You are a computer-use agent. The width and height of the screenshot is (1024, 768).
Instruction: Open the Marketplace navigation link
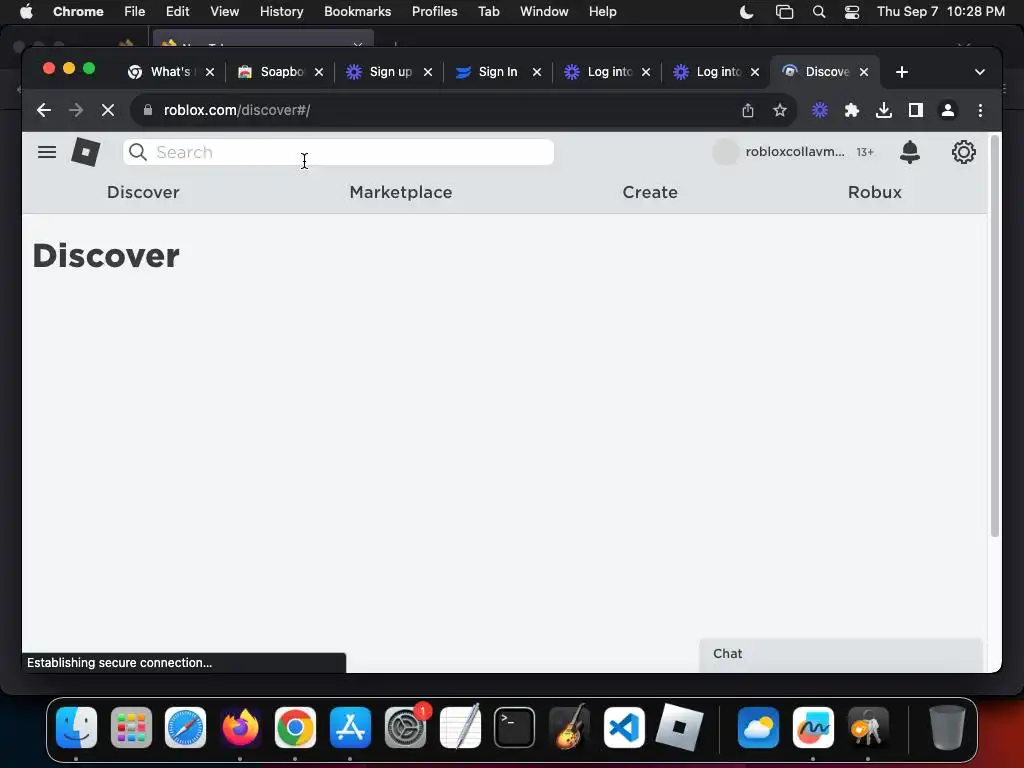(x=401, y=193)
